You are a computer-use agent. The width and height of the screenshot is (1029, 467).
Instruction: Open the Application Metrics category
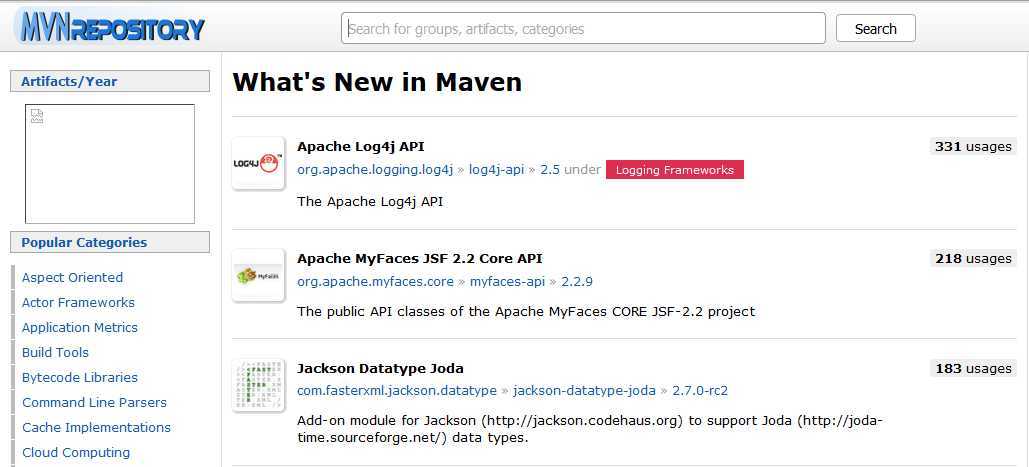point(79,327)
